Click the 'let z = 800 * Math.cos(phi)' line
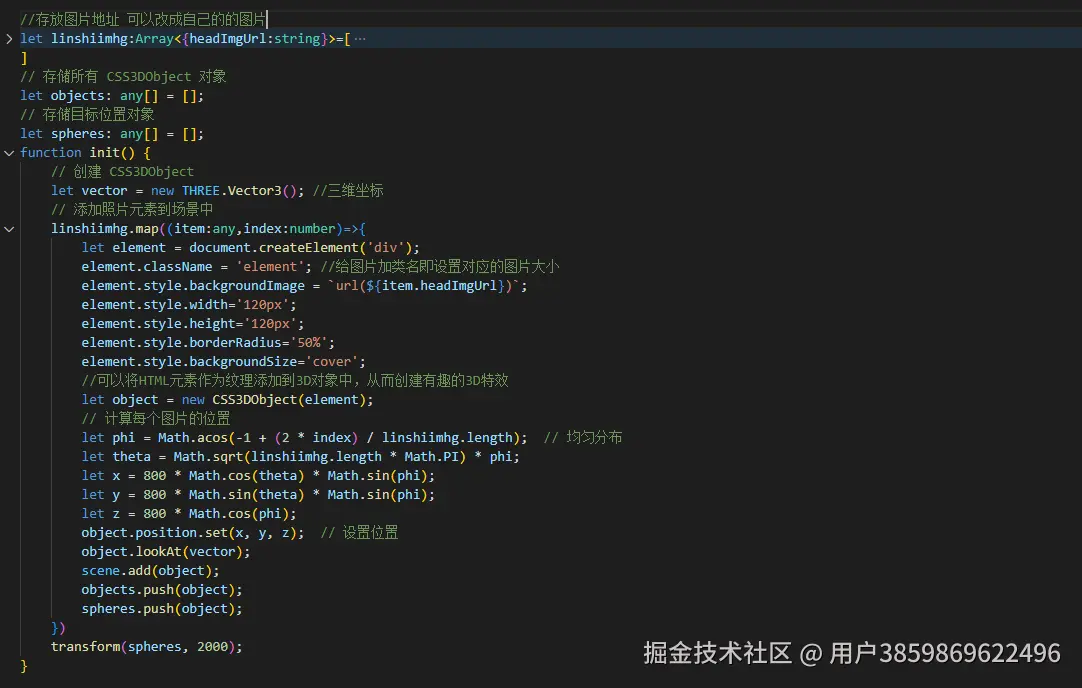This screenshot has width=1082, height=688. 189,513
